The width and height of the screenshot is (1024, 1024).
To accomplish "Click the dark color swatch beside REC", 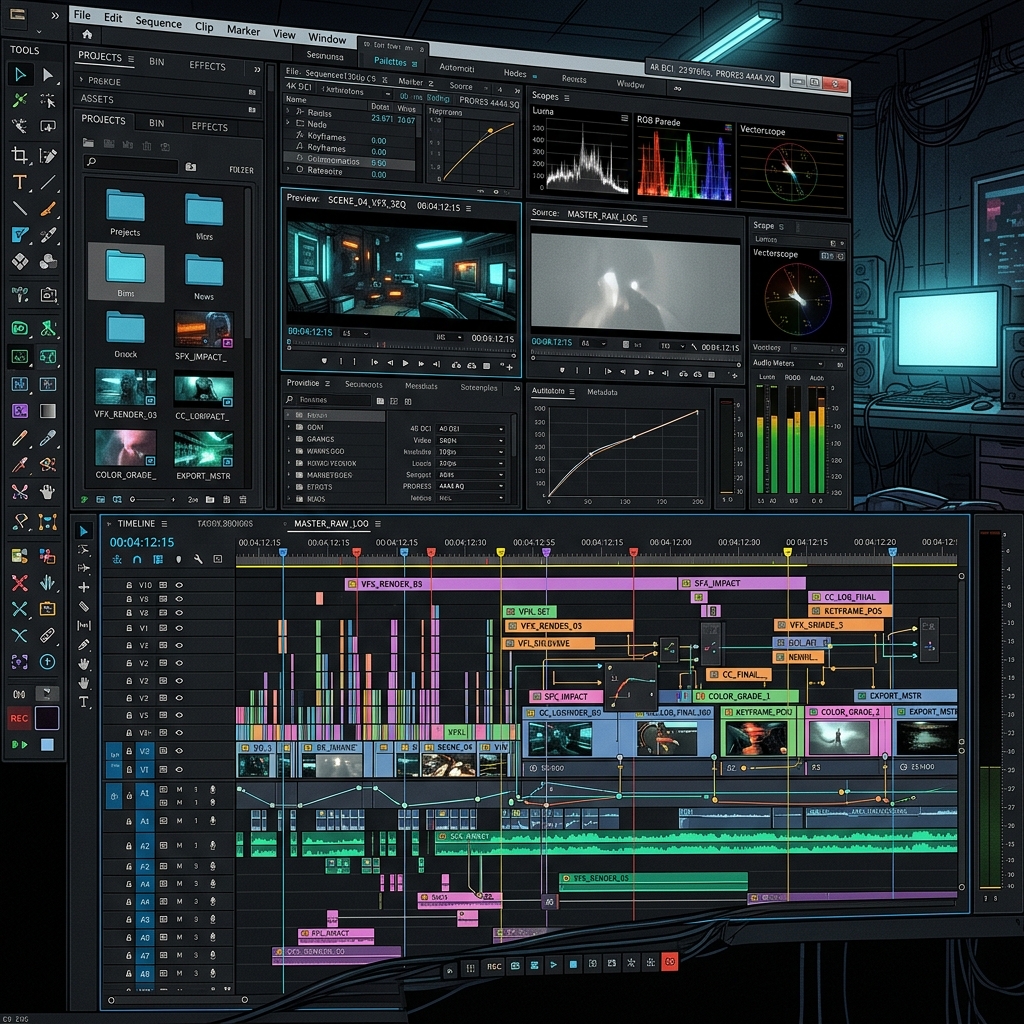I will point(47,718).
